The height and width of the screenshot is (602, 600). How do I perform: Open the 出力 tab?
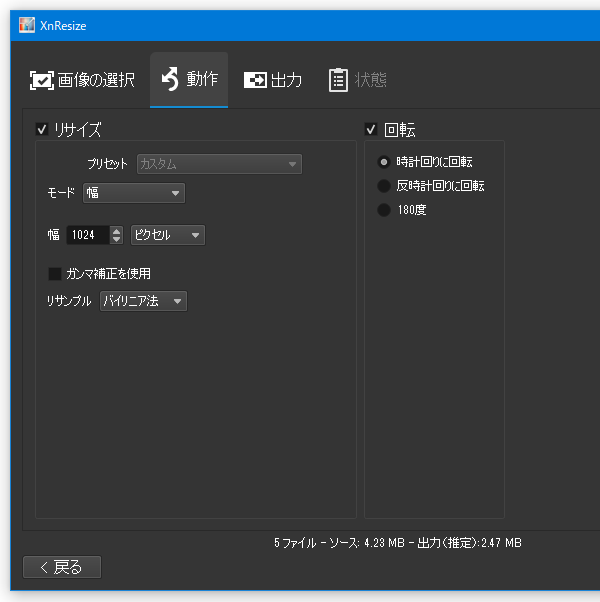pos(273,80)
